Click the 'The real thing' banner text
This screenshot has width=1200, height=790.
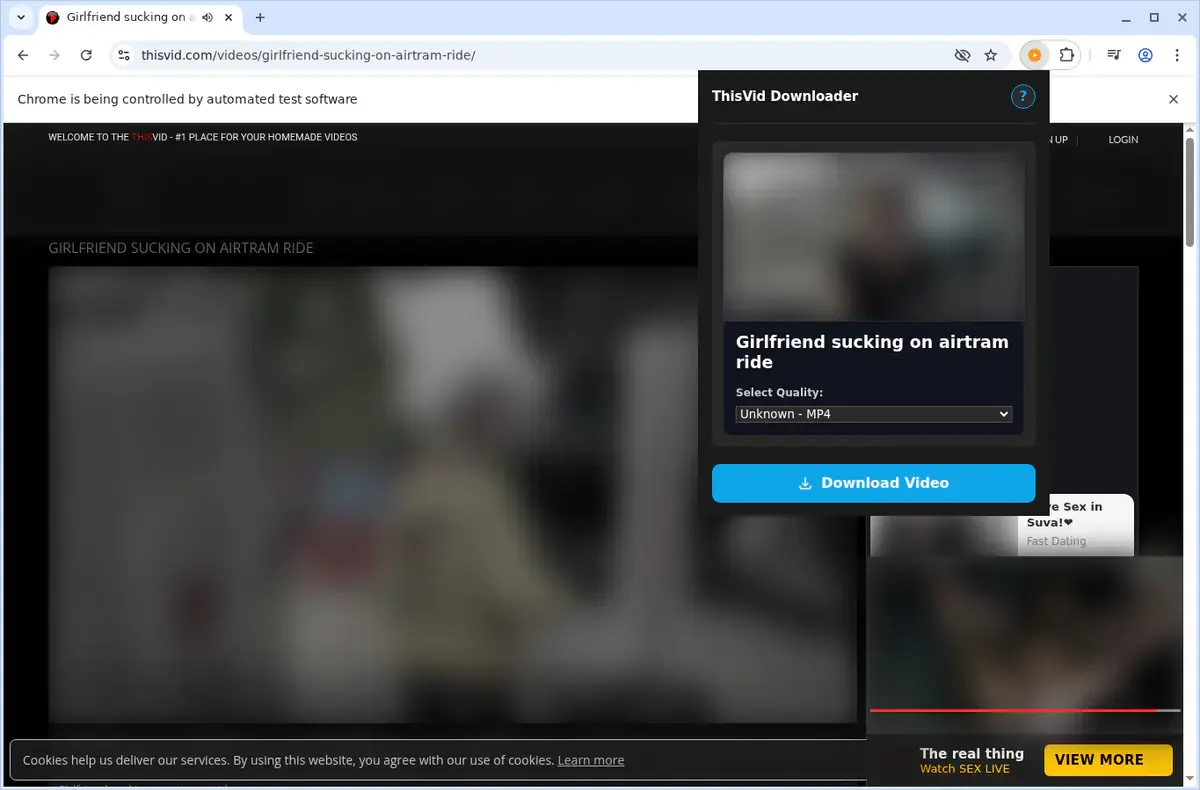972,754
